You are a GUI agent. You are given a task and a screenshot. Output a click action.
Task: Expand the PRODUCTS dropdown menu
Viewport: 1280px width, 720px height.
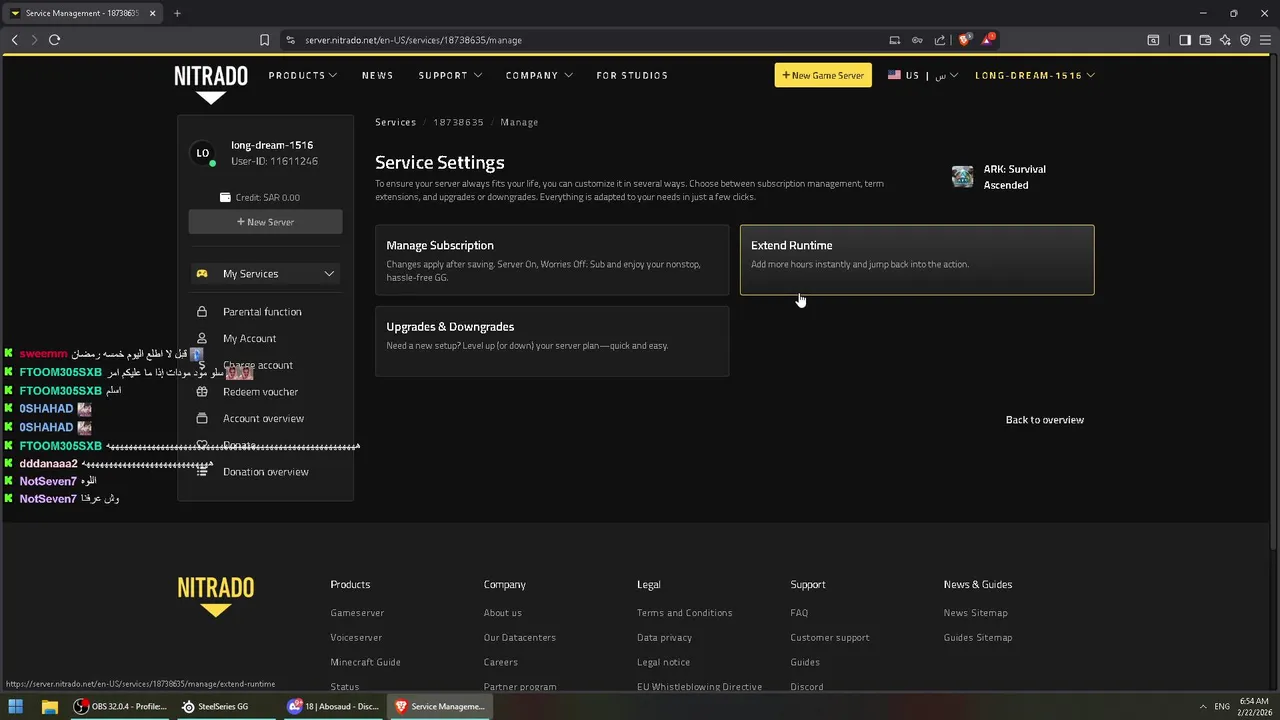[x=302, y=75]
